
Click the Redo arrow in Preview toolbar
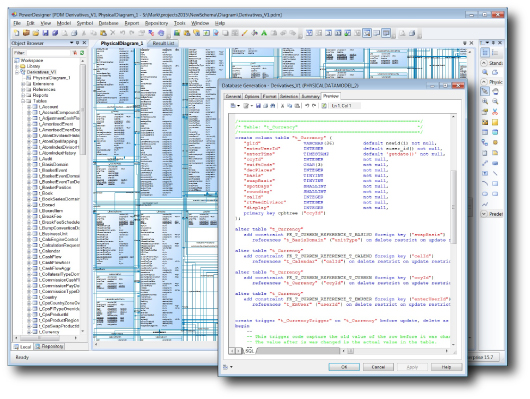314,106
